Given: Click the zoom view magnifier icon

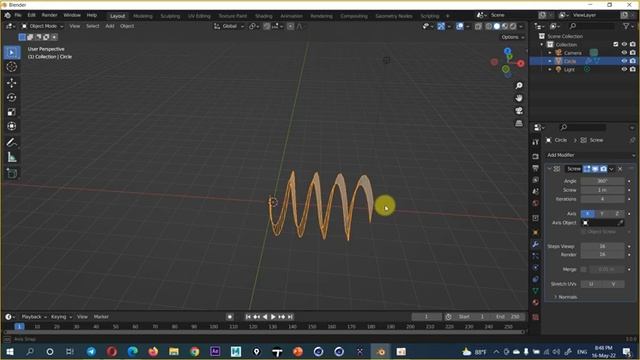Looking at the screenshot, I should point(519,86).
